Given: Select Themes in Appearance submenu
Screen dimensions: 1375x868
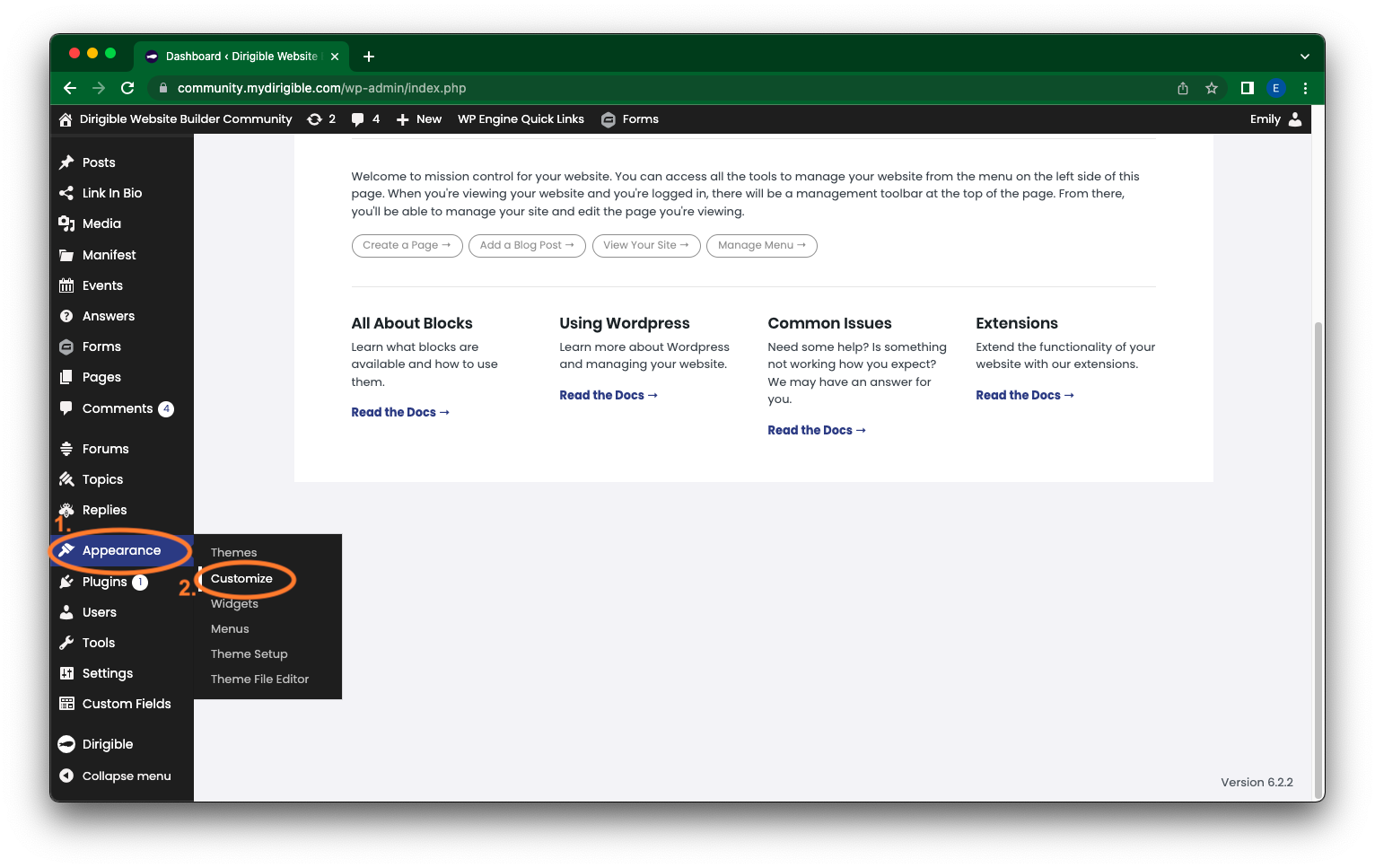Looking at the screenshot, I should click(x=233, y=553).
